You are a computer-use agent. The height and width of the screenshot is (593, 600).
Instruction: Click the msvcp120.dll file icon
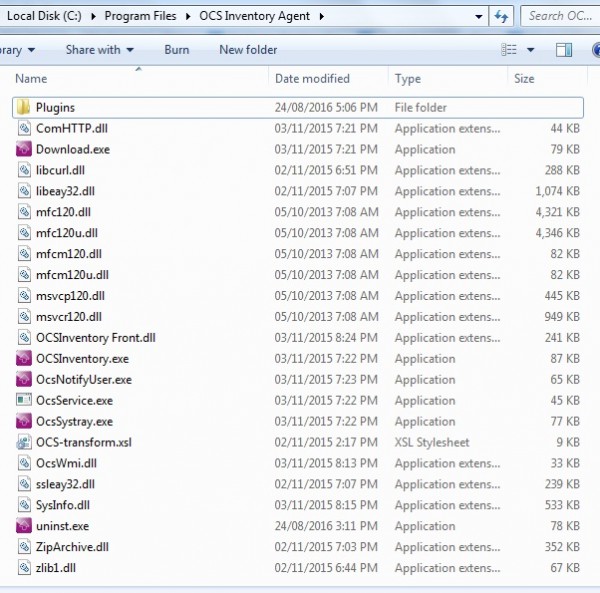24,296
